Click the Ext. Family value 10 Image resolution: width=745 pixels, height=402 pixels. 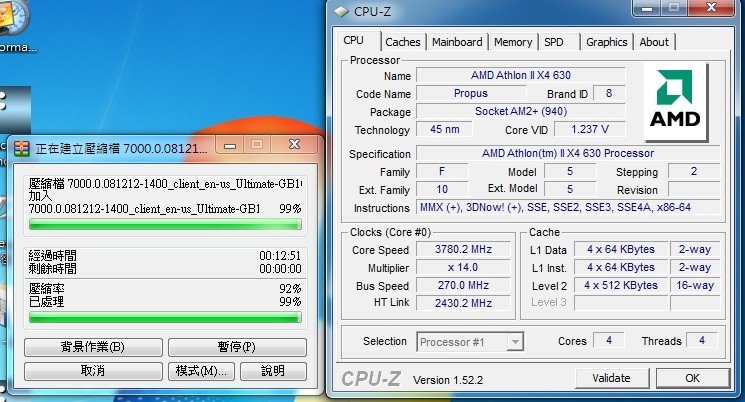442,189
